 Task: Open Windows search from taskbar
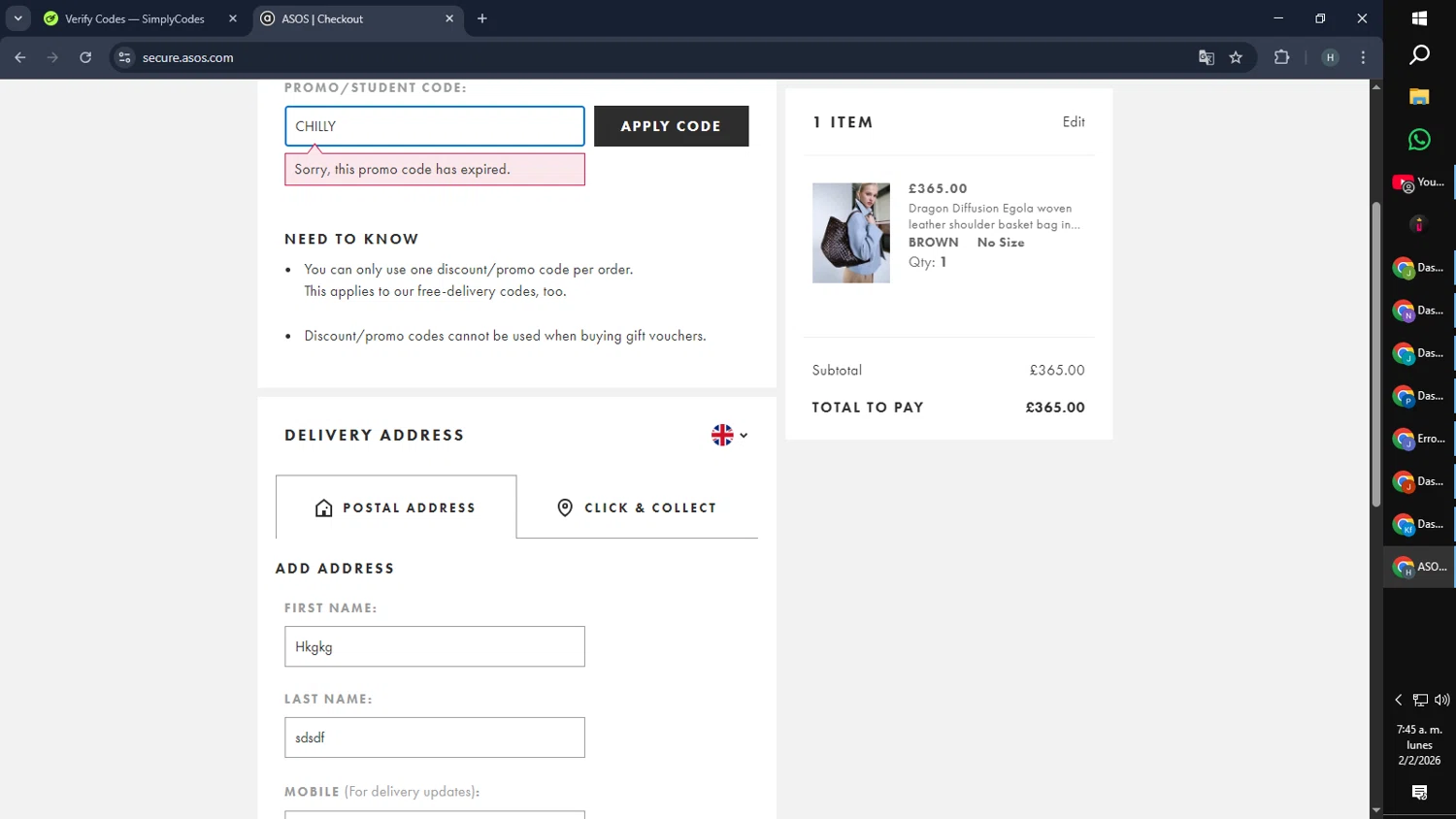pyautogui.click(x=1419, y=55)
